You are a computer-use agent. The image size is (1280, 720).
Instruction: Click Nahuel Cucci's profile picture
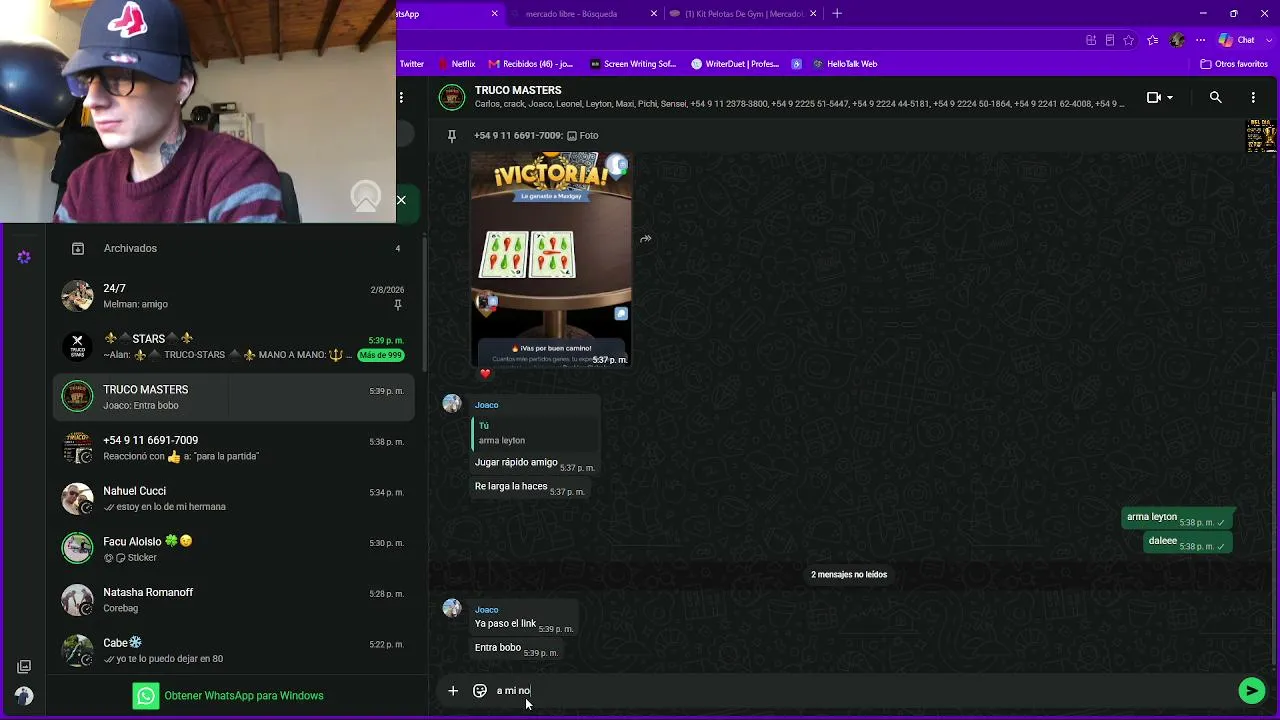pyautogui.click(x=77, y=499)
